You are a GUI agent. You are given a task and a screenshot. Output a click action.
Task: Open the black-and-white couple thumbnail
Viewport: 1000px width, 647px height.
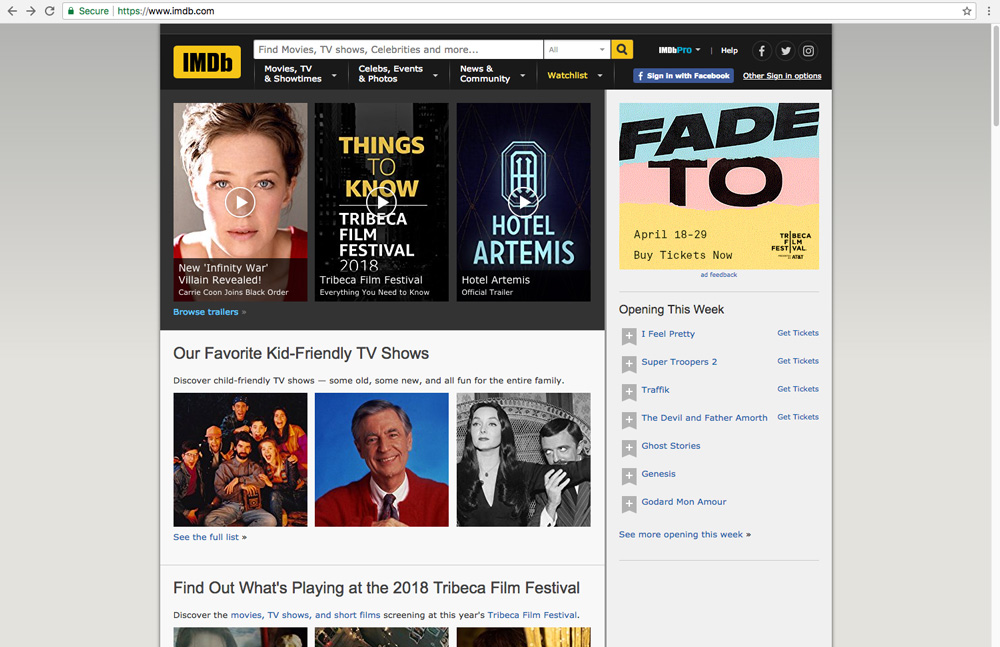523,459
